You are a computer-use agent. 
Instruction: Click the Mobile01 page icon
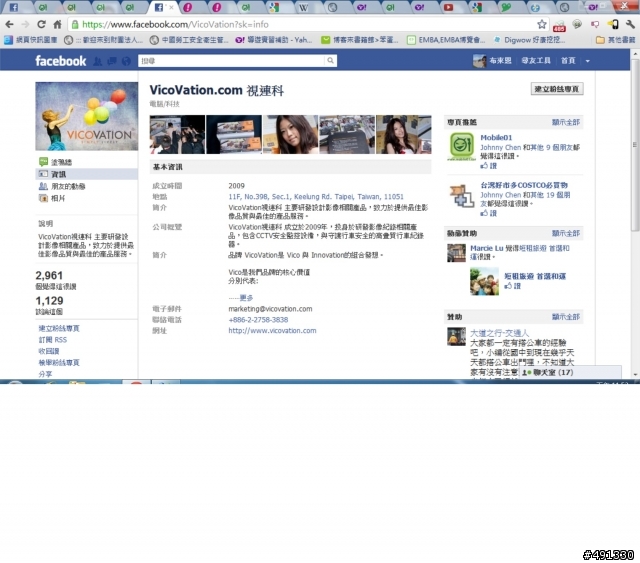click(462, 146)
